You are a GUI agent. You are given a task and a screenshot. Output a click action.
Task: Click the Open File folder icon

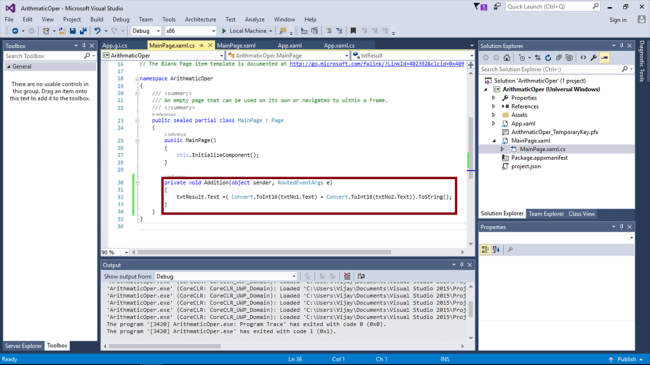[62, 31]
